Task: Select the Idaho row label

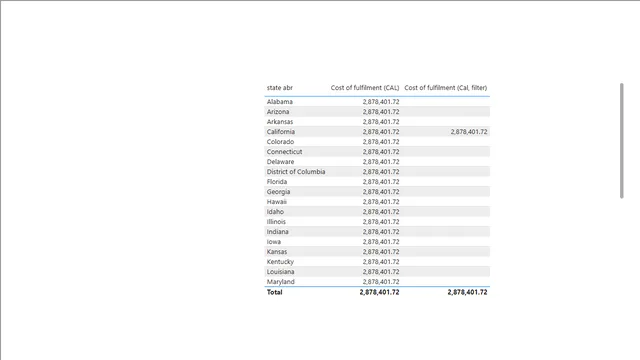Action: tap(275, 212)
